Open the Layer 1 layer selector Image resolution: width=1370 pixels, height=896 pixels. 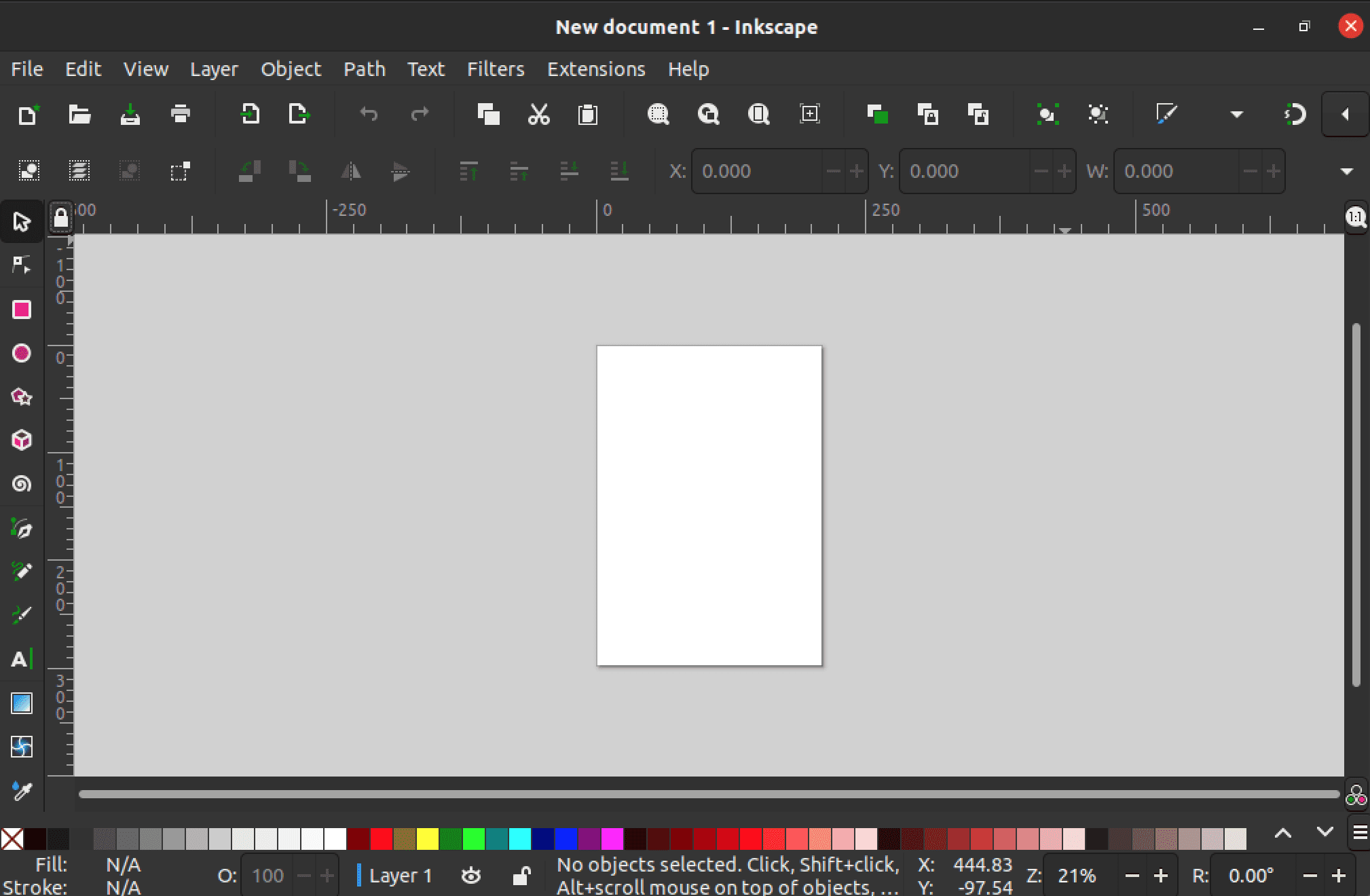pyautogui.click(x=395, y=876)
